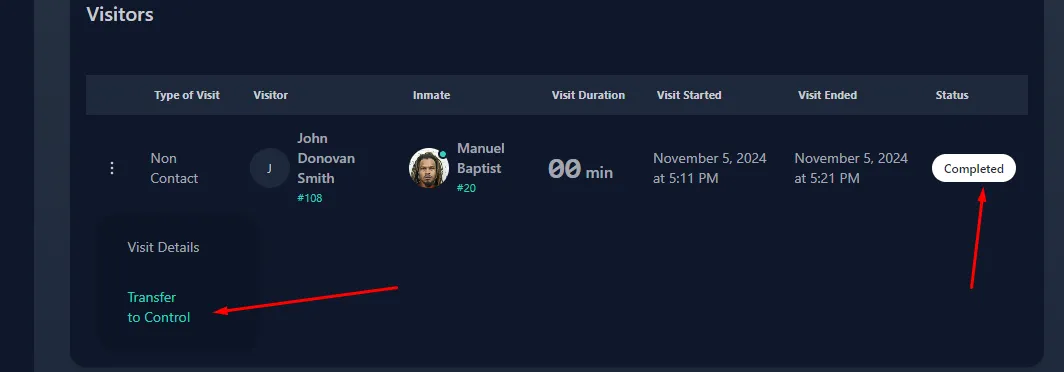
Task: Click the Visit Duration column header
Action: pyautogui.click(x=588, y=95)
